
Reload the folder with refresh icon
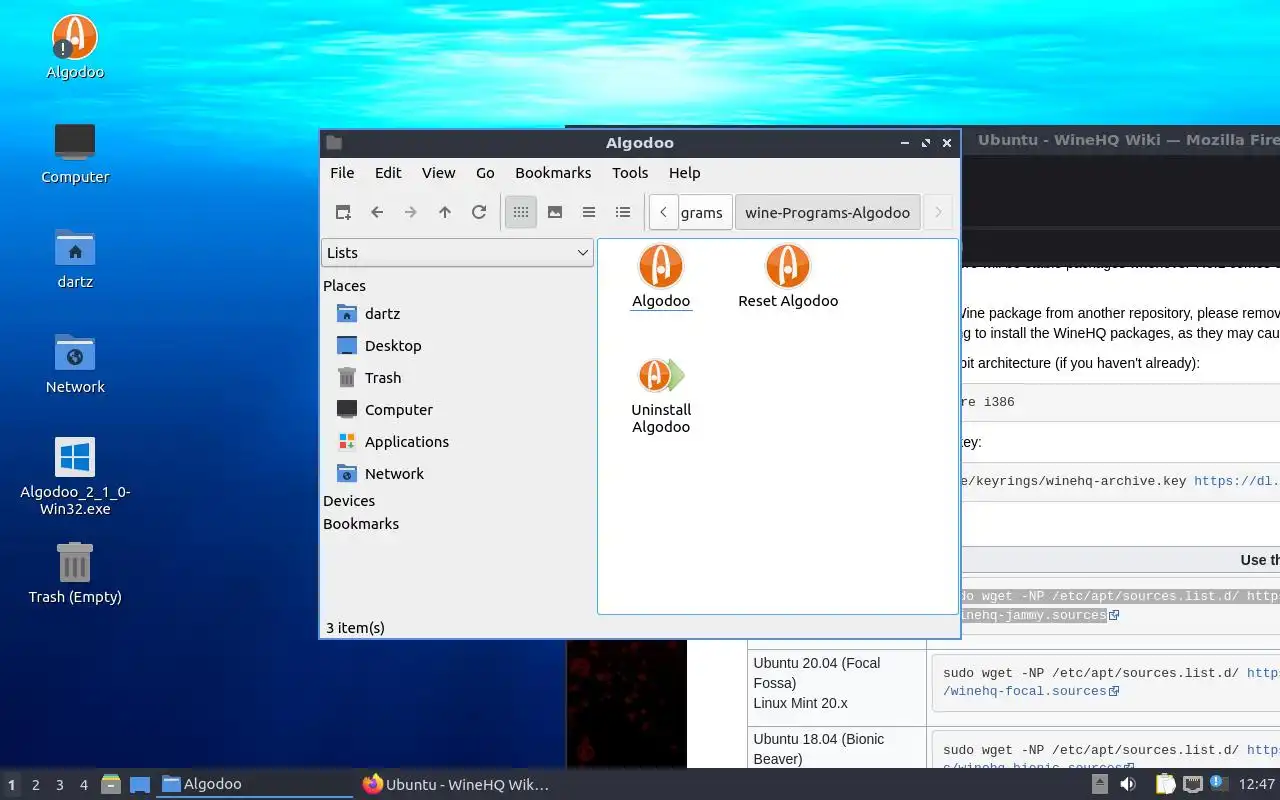[x=479, y=212]
